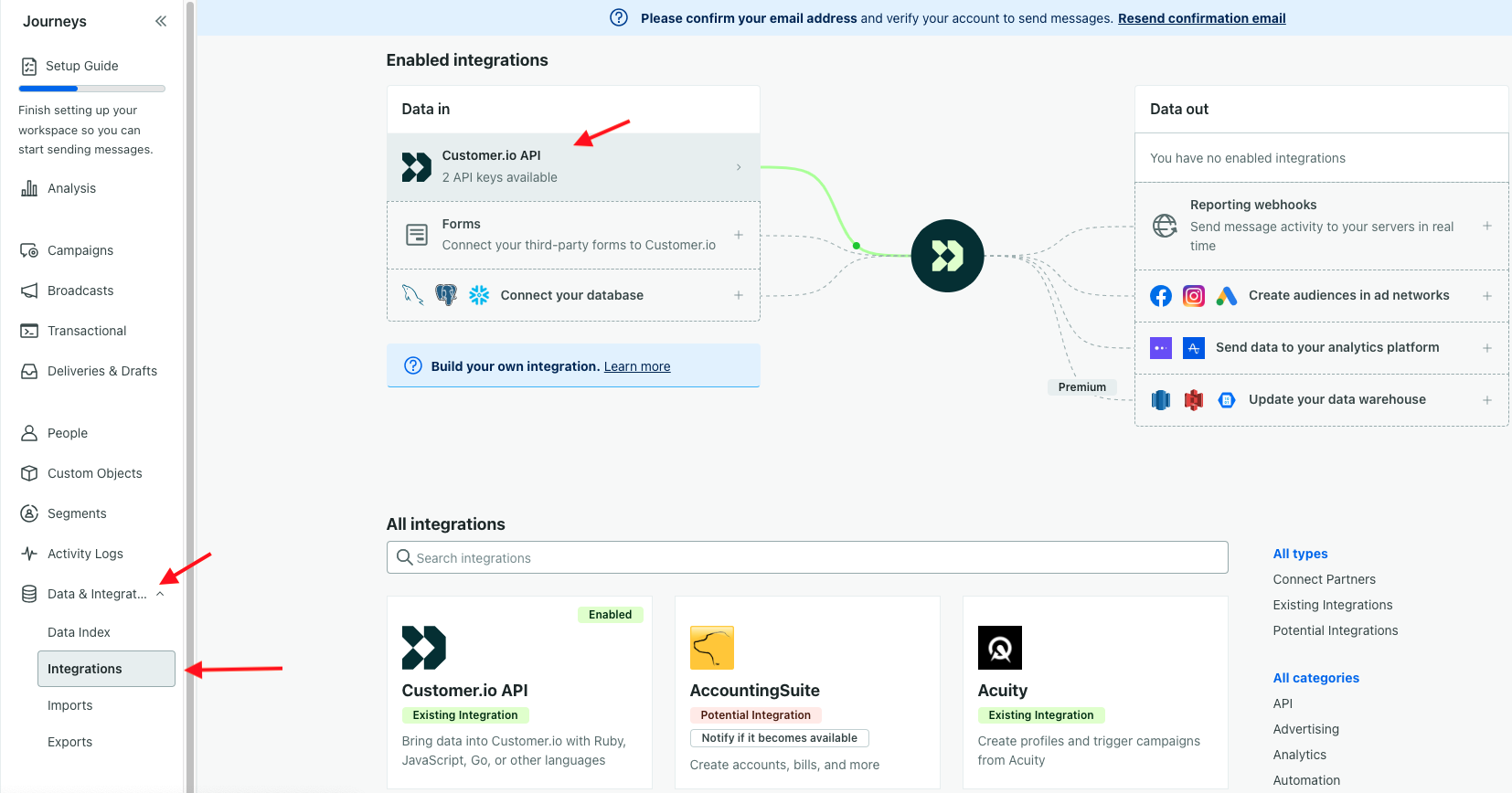Screen dimensions: 1512x793
Task: Click the People person icon
Action: (x=29, y=433)
